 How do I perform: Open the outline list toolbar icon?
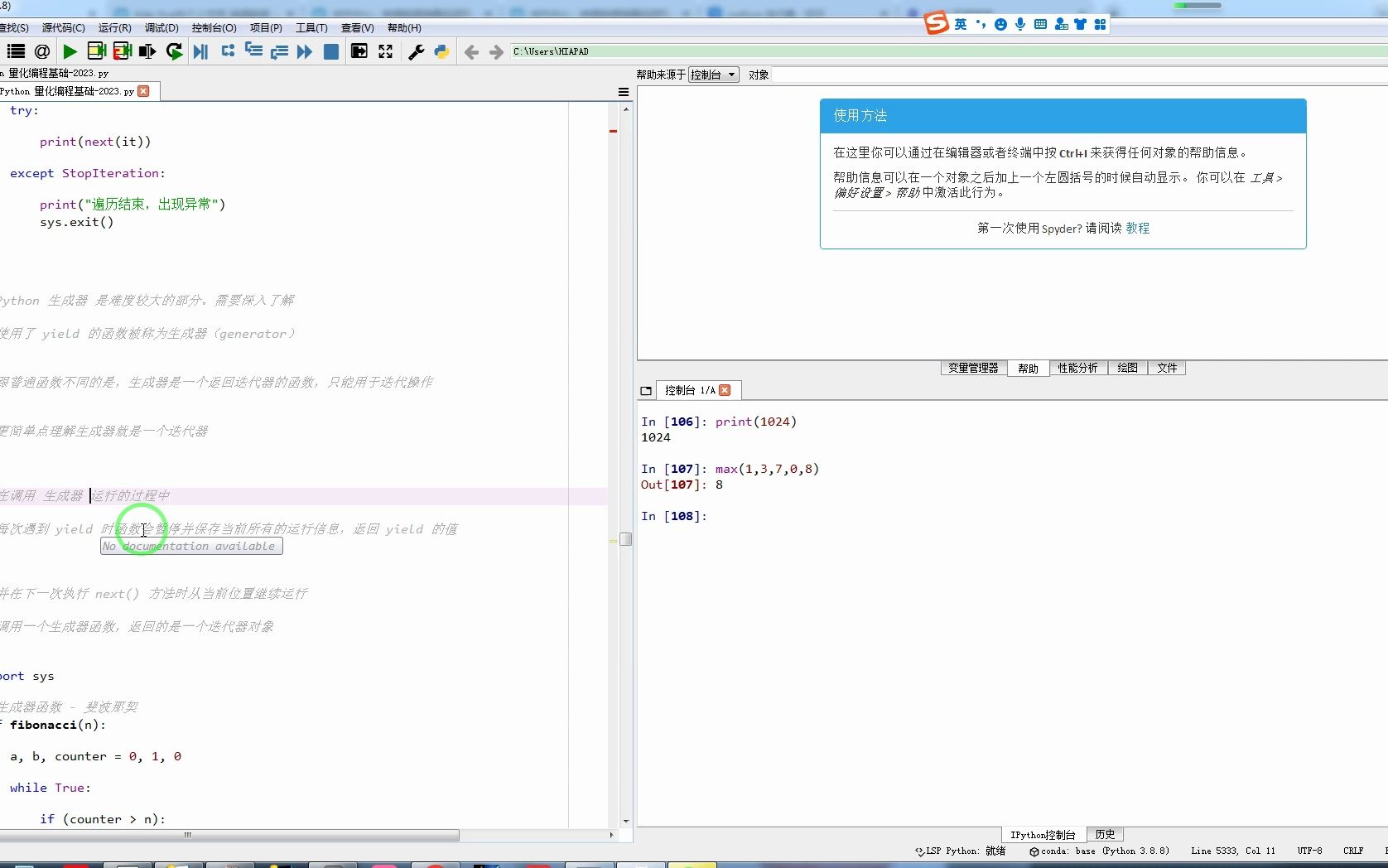(16, 51)
